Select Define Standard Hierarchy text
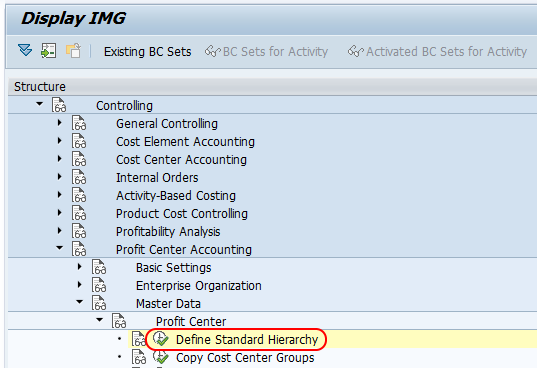The image size is (537, 368). pos(247,340)
